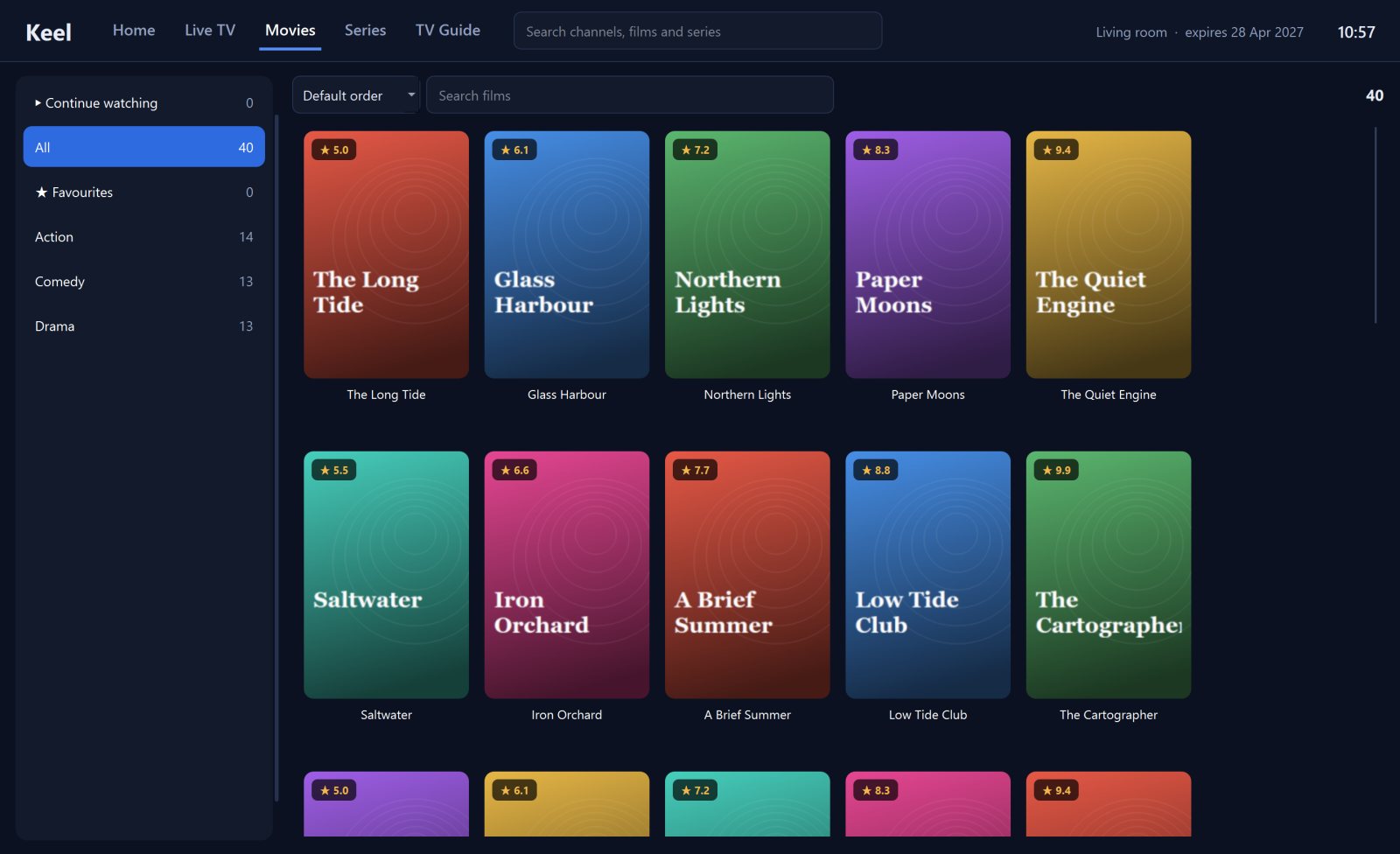Expand the Continue watching category

[x=144, y=102]
